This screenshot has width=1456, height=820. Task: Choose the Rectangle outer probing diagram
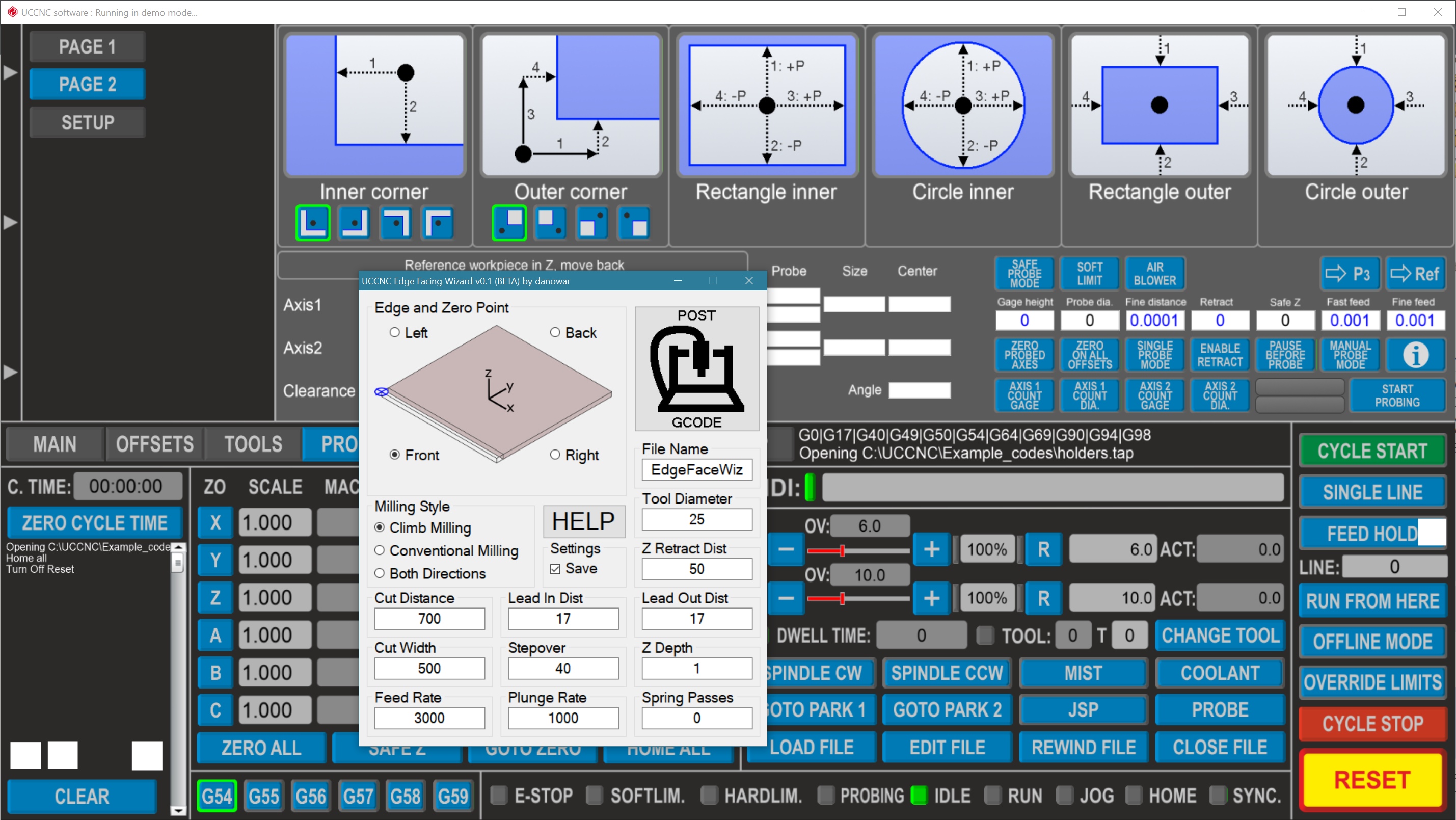[x=1160, y=105]
